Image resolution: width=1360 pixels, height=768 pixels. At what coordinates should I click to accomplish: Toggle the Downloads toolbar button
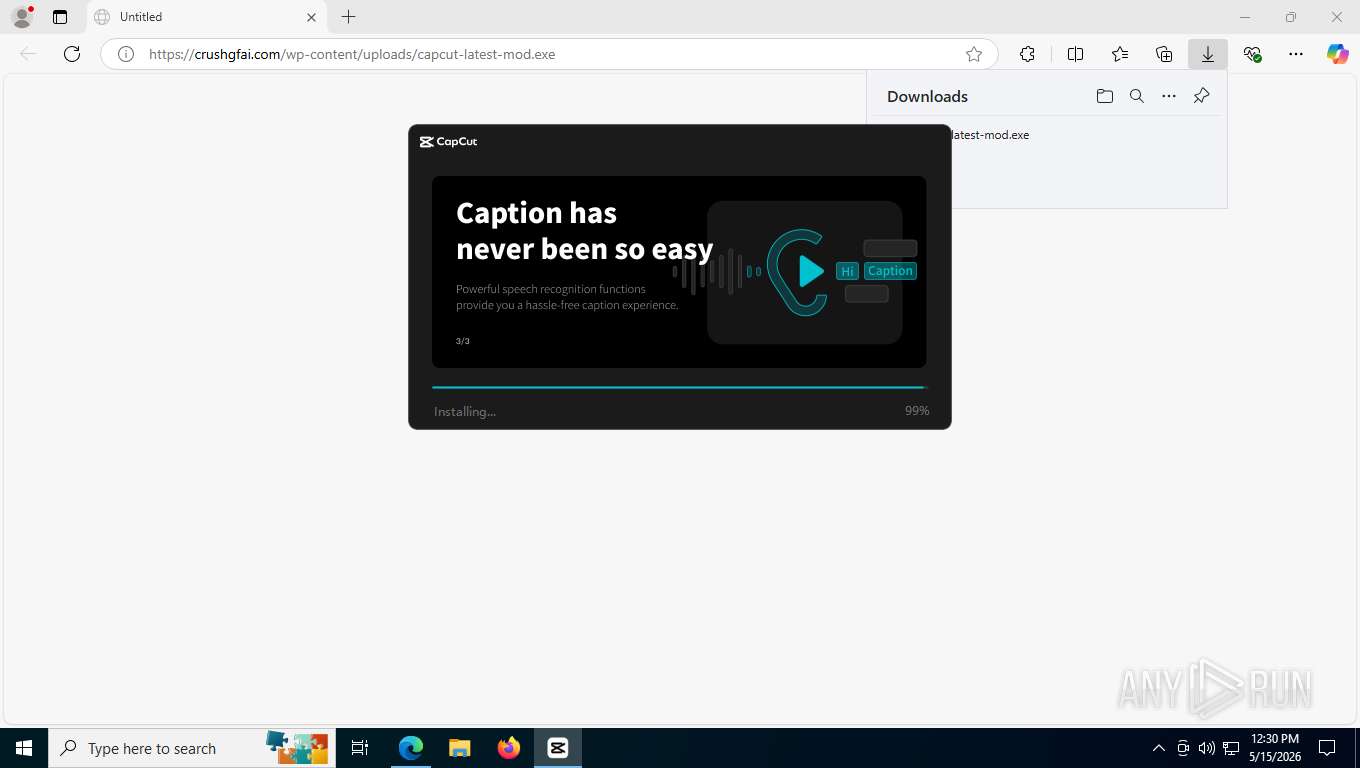coord(1208,54)
